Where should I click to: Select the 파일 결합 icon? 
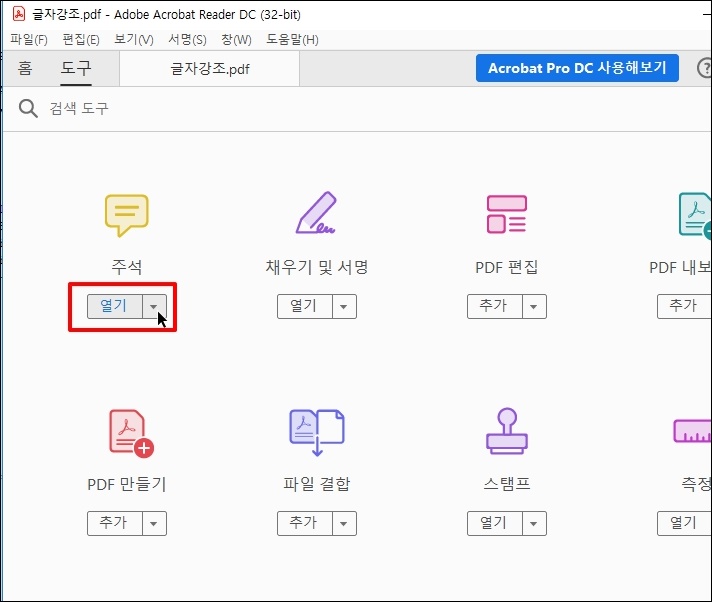(x=317, y=432)
